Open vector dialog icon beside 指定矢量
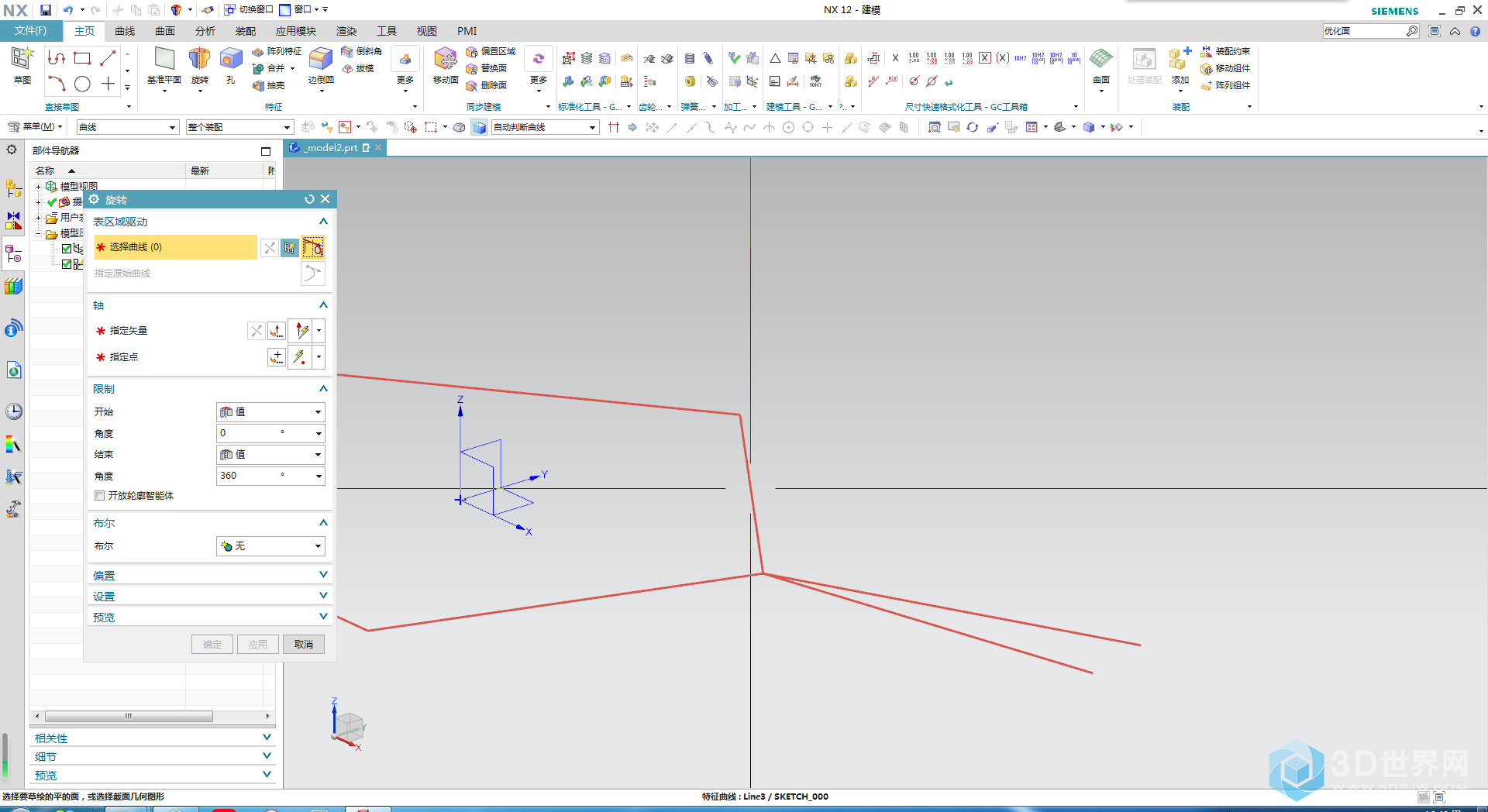Image resolution: width=1488 pixels, height=812 pixels. pyautogui.click(x=277, y=331)
